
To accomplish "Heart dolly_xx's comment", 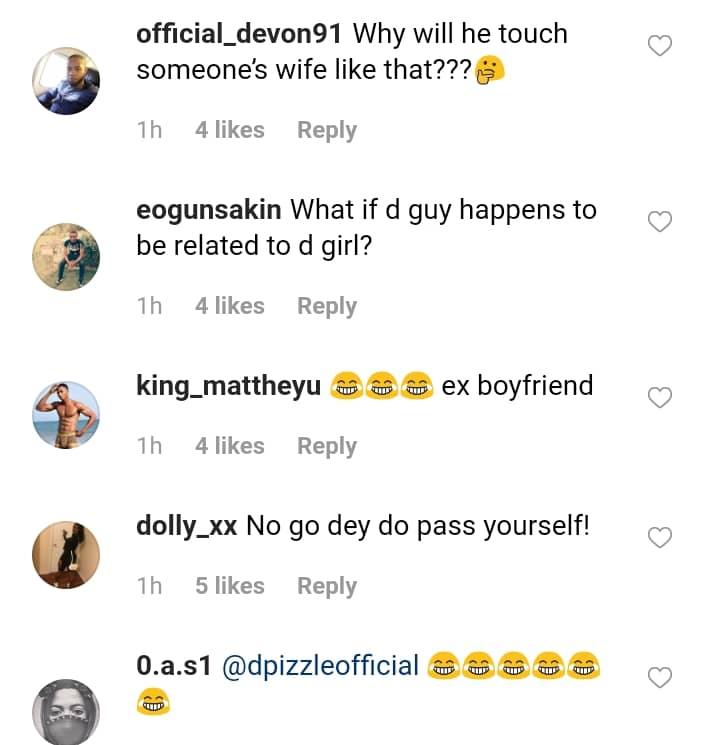I will tap(660, 538).
